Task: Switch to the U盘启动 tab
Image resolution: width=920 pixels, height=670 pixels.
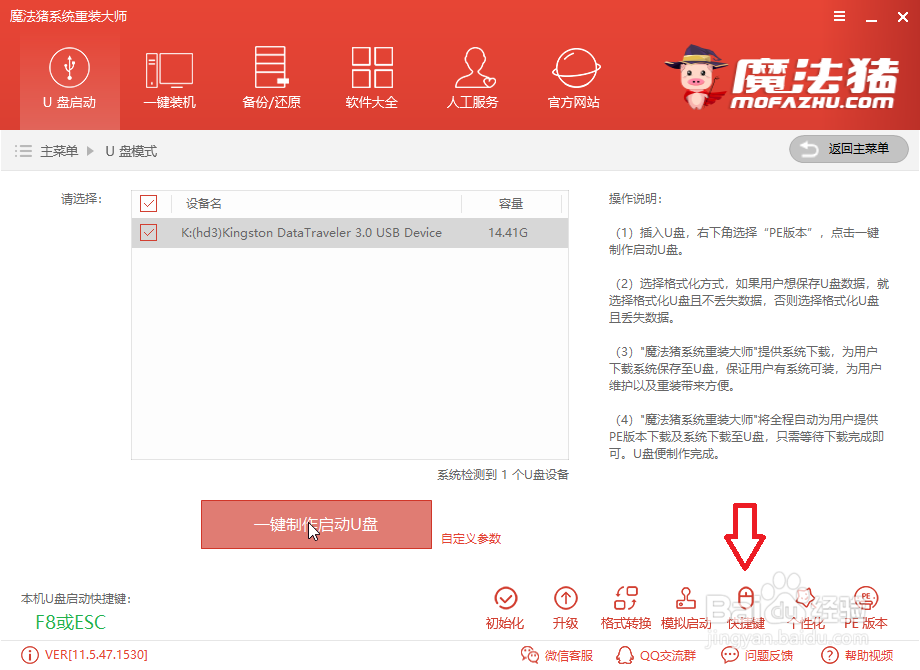Action: (69, 78)
